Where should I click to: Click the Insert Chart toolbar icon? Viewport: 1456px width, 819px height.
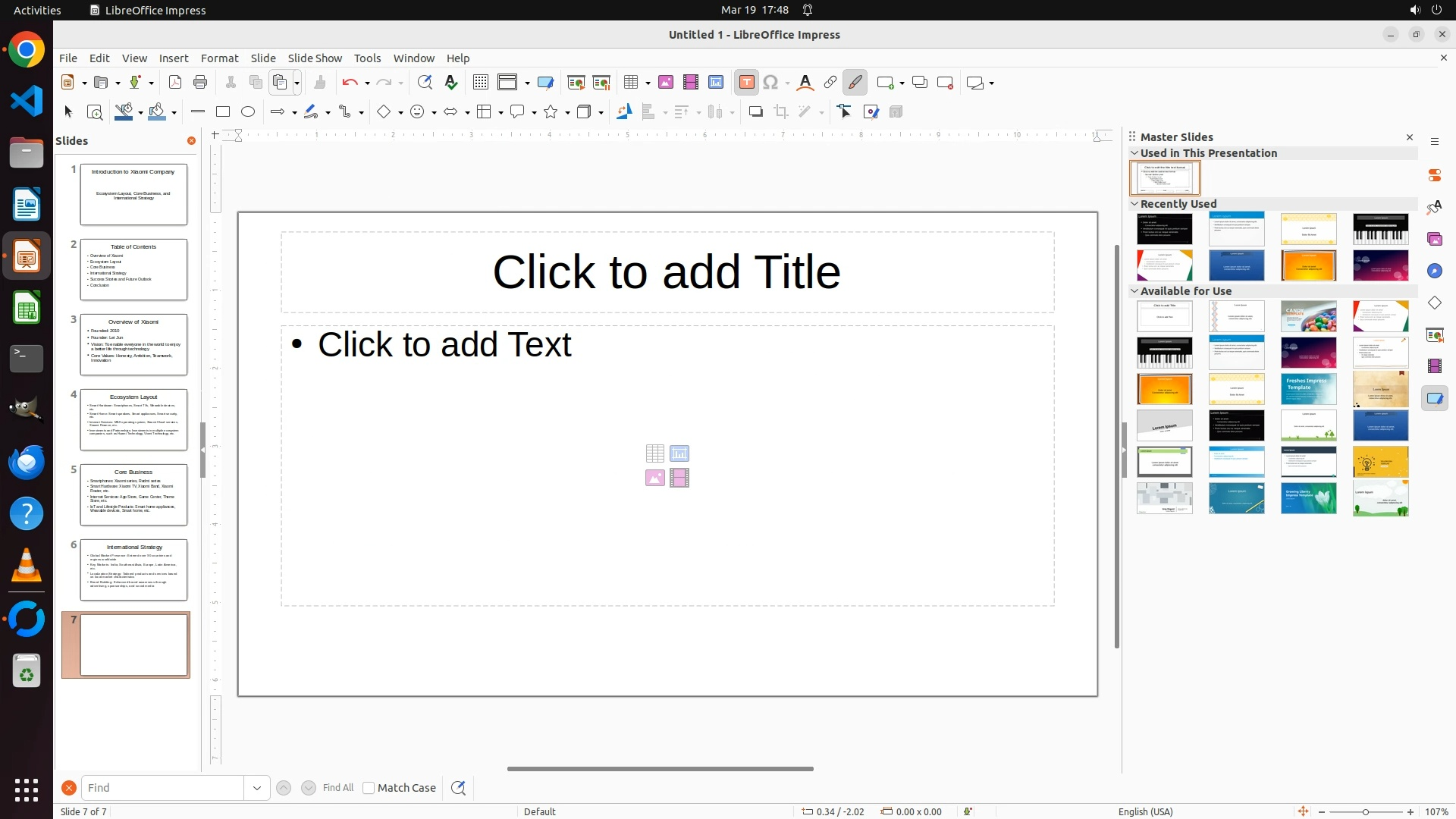pos(716,83)
